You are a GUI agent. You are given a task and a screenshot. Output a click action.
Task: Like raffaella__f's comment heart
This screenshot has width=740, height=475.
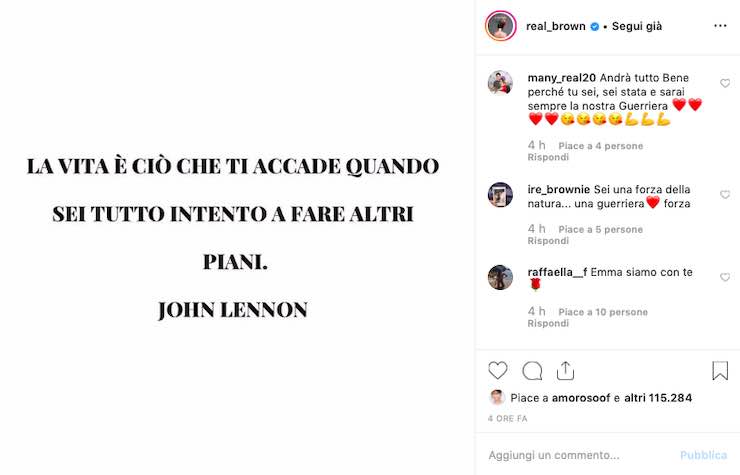(725, 277)
